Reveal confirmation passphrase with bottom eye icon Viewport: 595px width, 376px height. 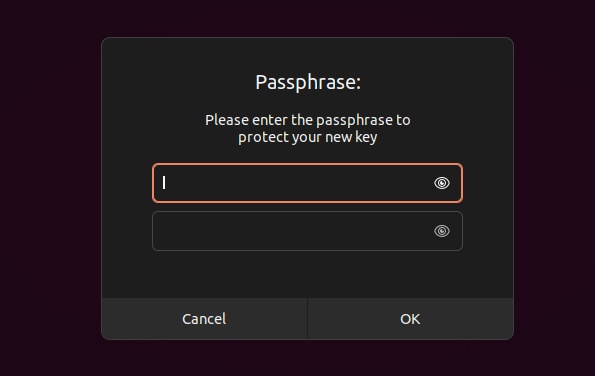[x=442, y=231]
